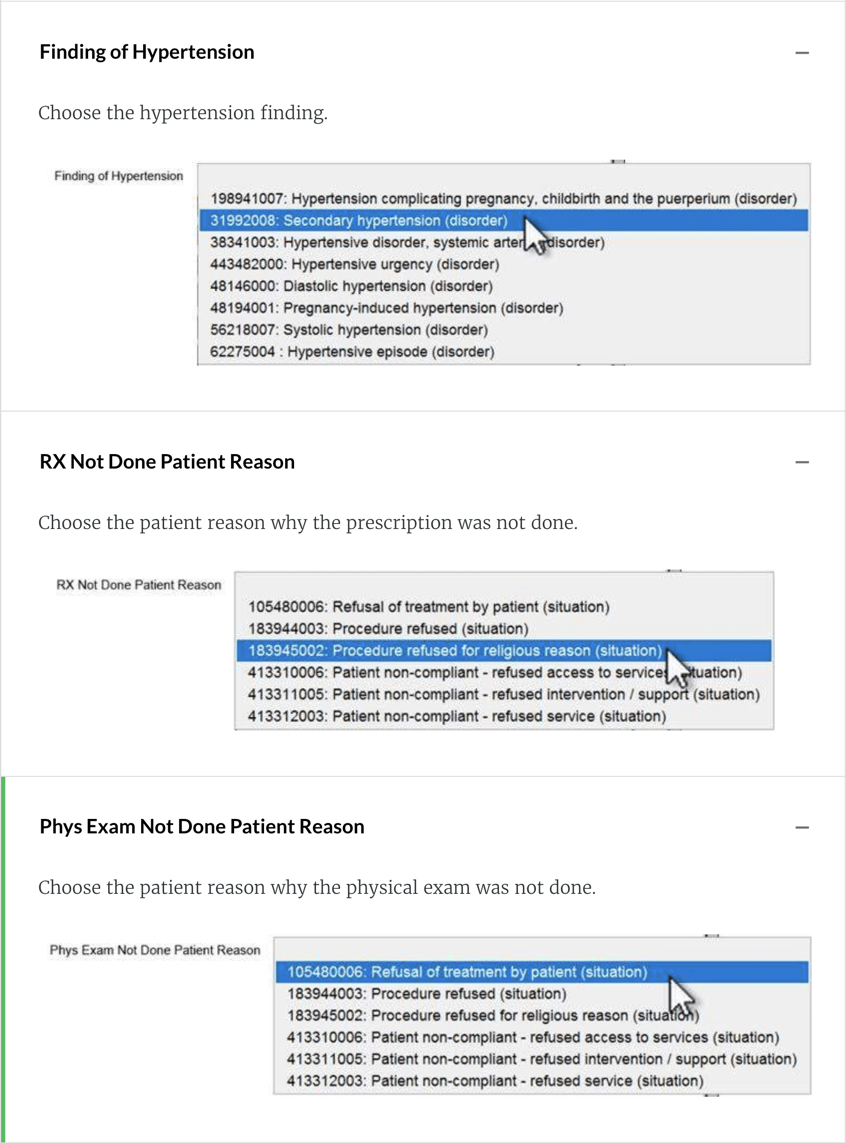Select 105480006 Refusal of treatment in RX list
Screen dimensions: 846x1143
click(x=428, y=607)
